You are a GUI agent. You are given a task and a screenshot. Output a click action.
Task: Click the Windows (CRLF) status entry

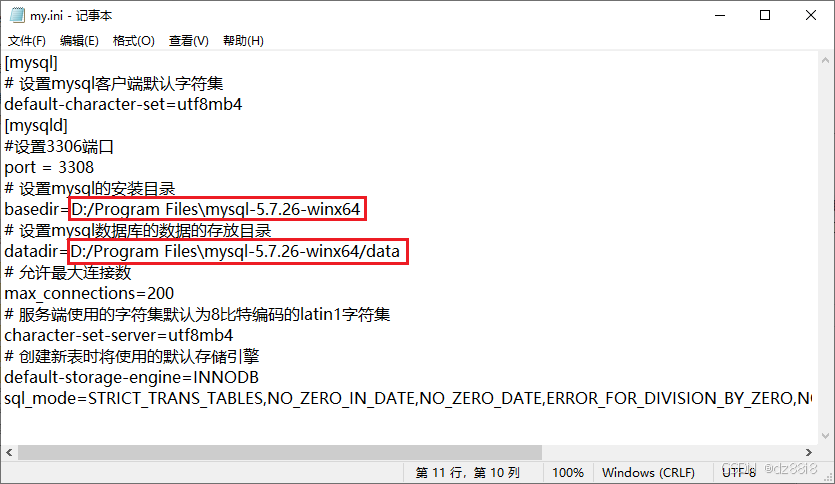[648, 473]
